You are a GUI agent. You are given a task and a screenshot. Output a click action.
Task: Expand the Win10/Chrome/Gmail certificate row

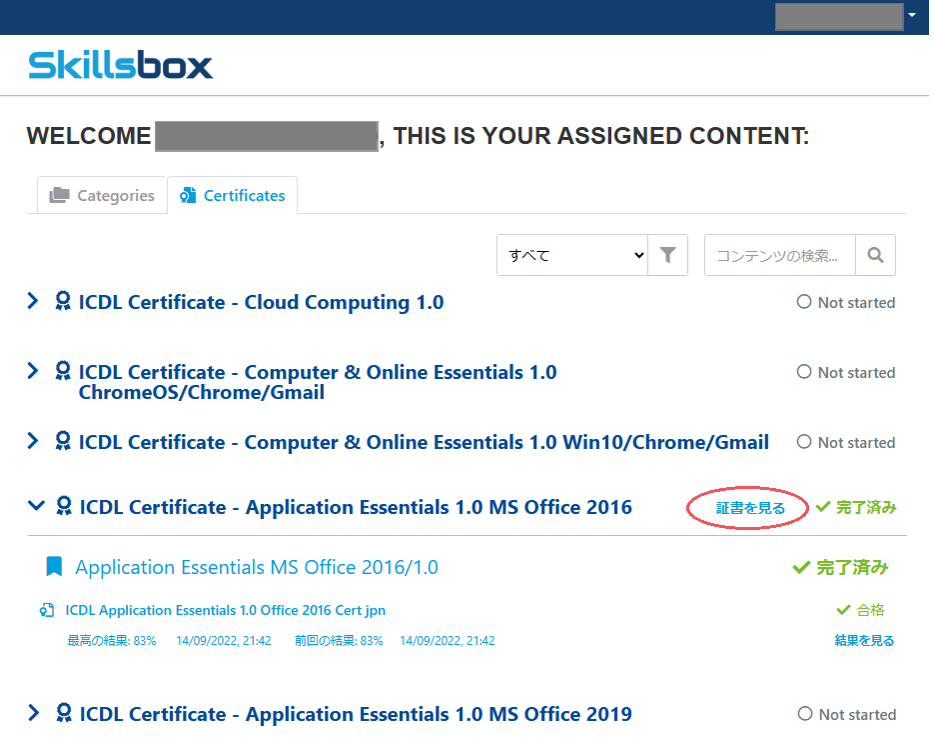tap(33, 441)
